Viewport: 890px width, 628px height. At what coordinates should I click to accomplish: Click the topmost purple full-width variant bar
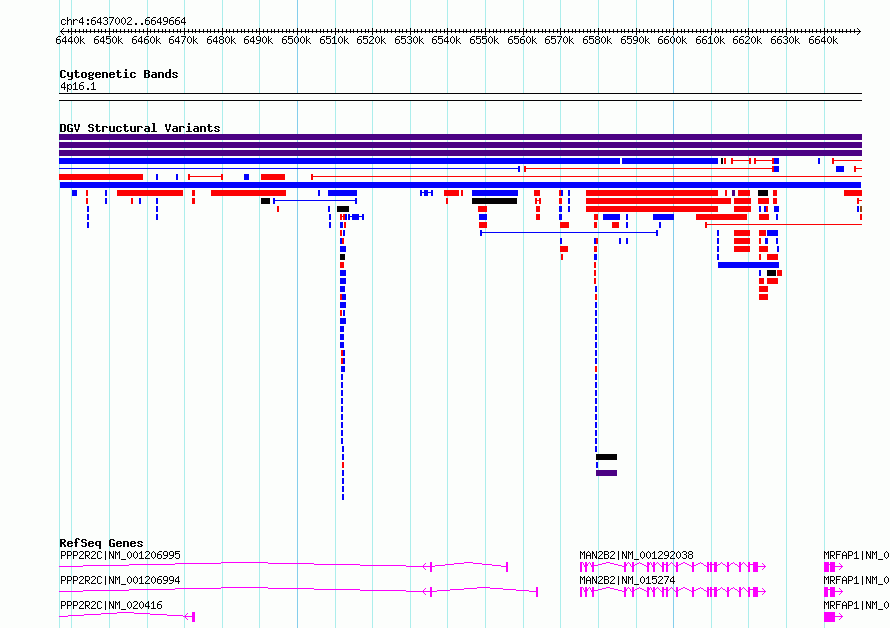460,137
